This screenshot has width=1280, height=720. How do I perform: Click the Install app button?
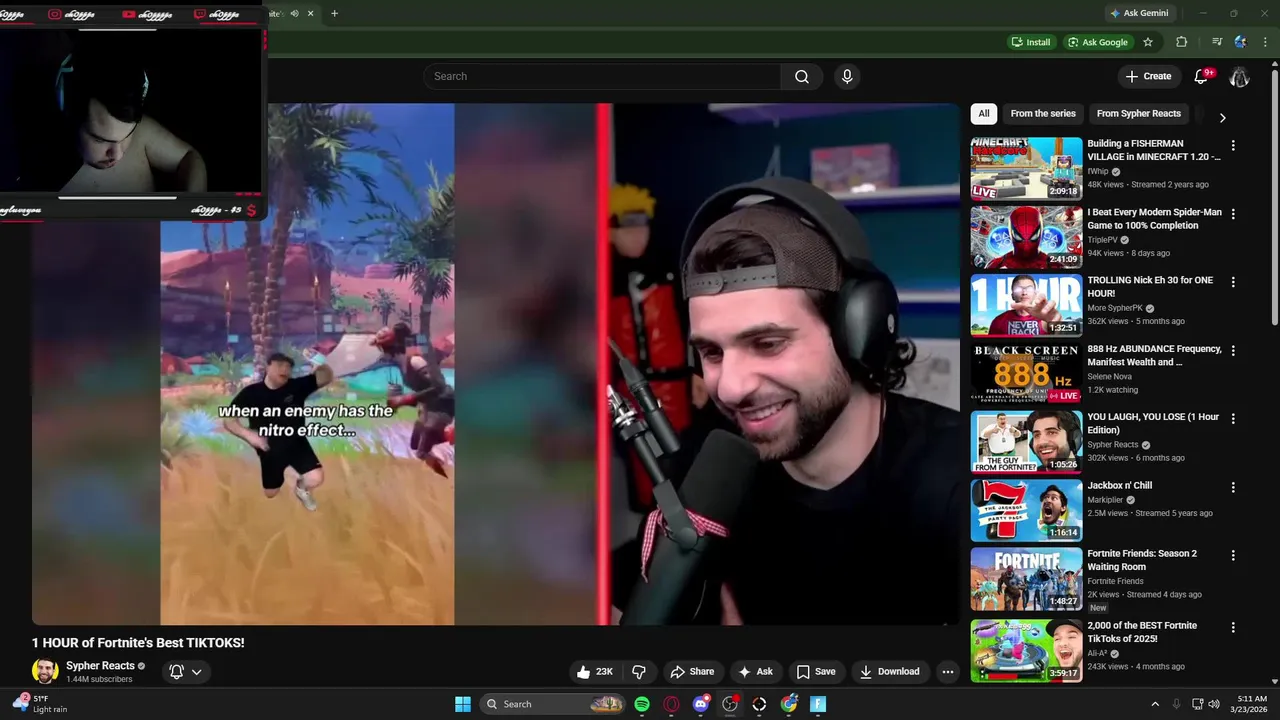(1031, 42)
